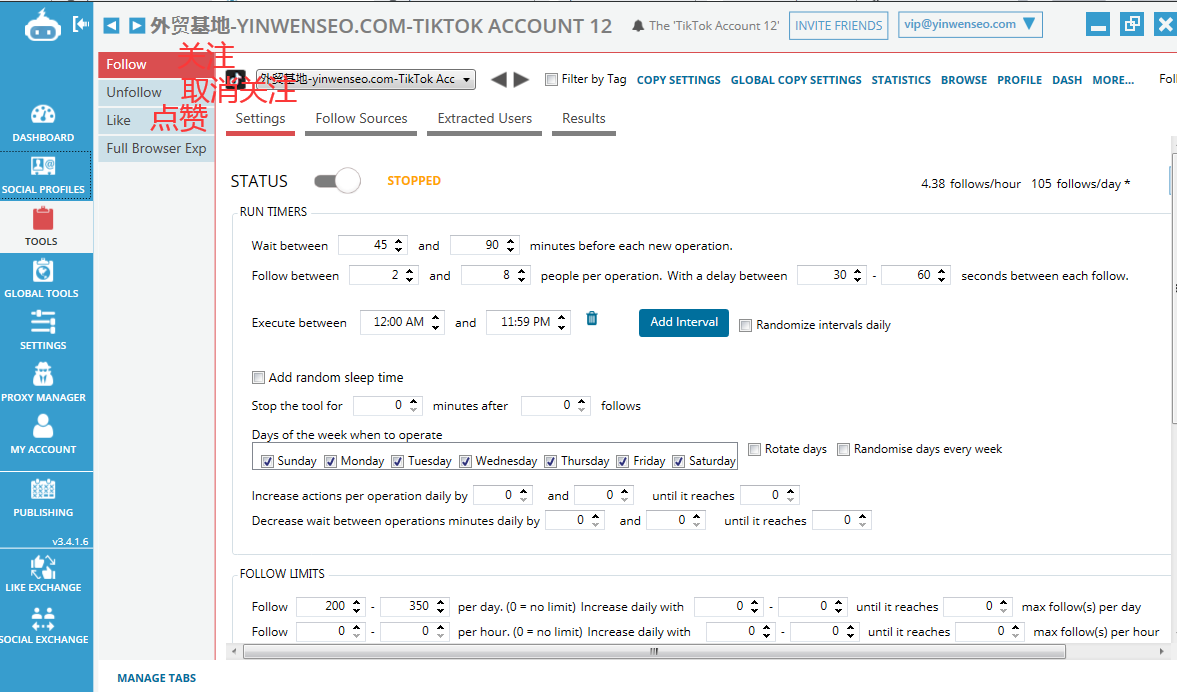Switch to the Follow Sources tab
The width and height of the screenshot is (1177, 692).
coord(361,118)
